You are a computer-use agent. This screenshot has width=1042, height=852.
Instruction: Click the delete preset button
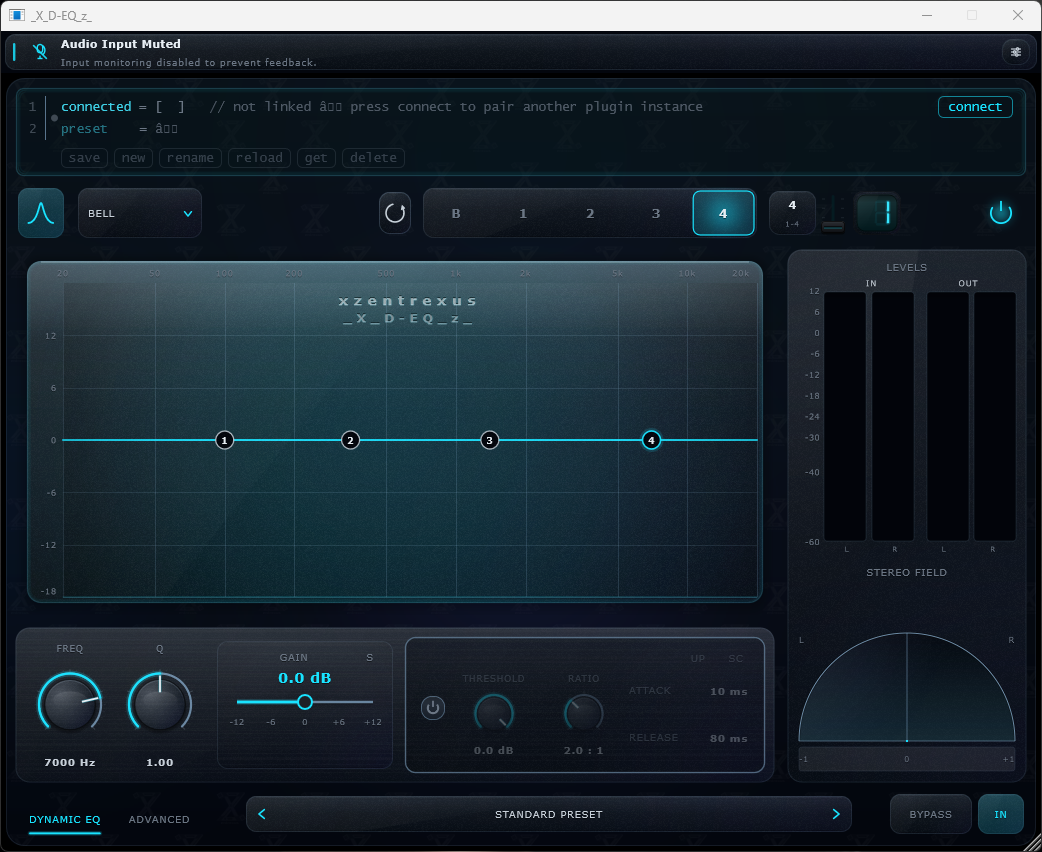[x=373, y=158]
